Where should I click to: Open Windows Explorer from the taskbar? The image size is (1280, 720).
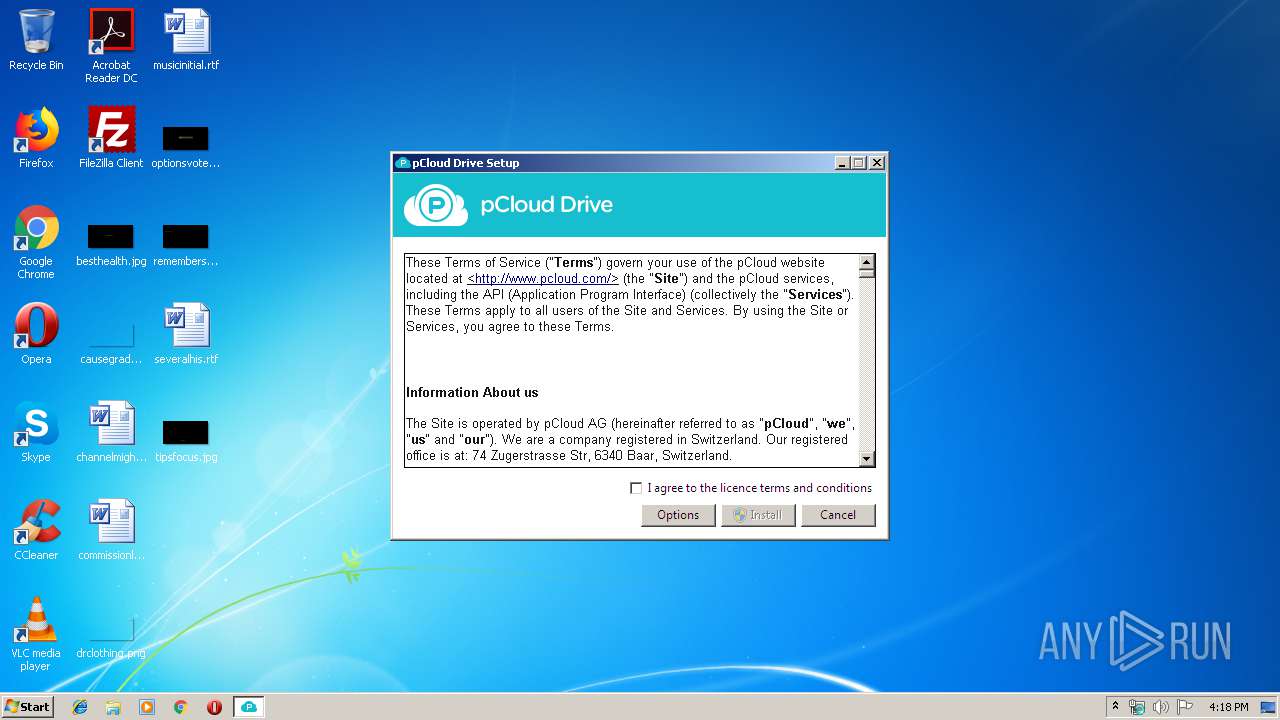click(x=113, y=707)
